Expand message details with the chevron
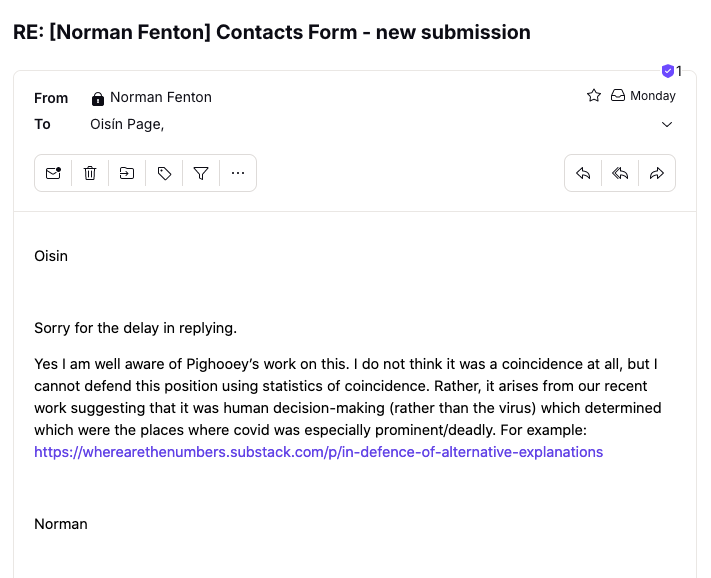The width and height of the screenshot is (711, 578). pos(667,124)
